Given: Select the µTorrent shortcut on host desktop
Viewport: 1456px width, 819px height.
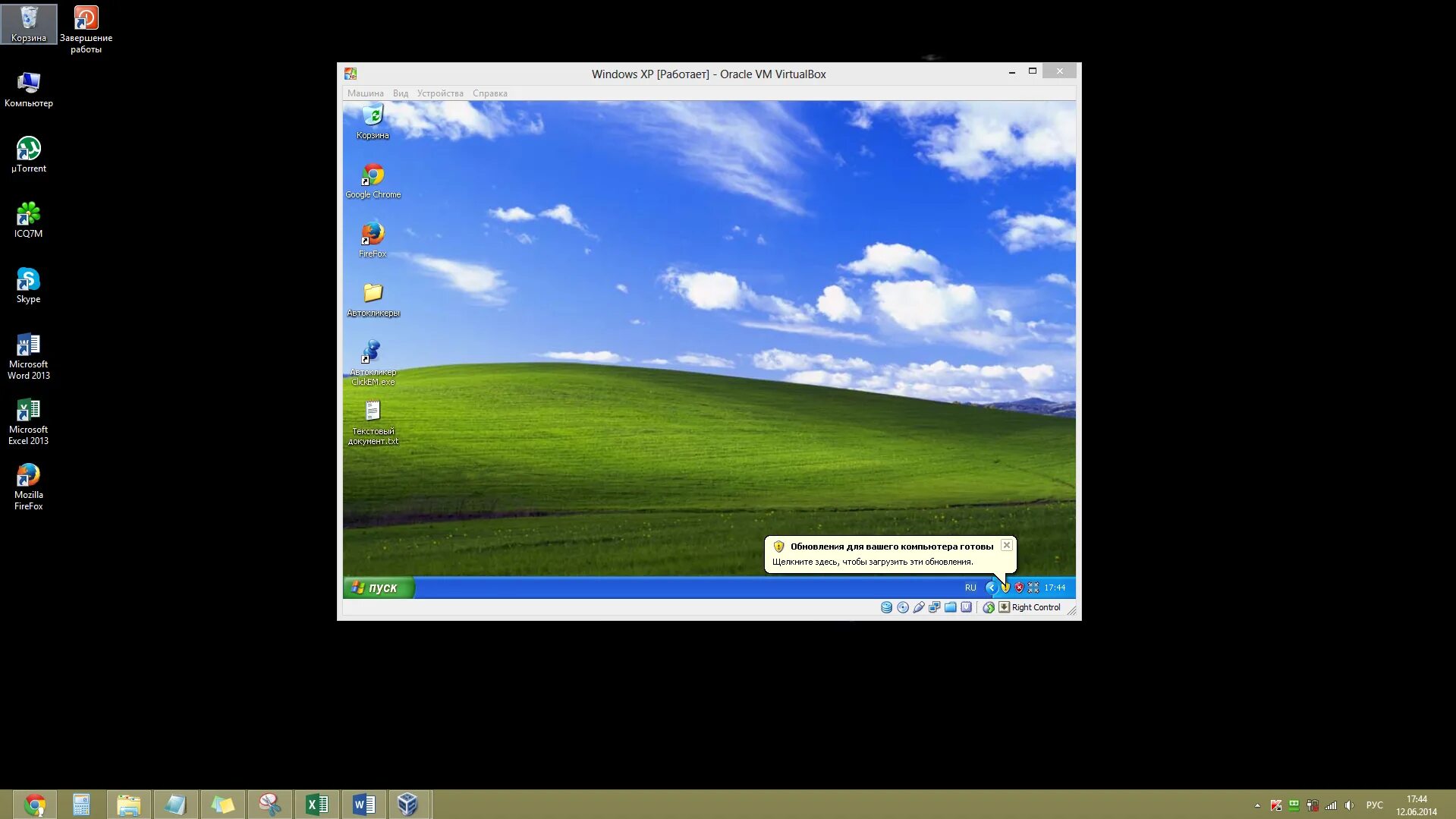Looking at the screenshot, I should [x=29, y=154].
